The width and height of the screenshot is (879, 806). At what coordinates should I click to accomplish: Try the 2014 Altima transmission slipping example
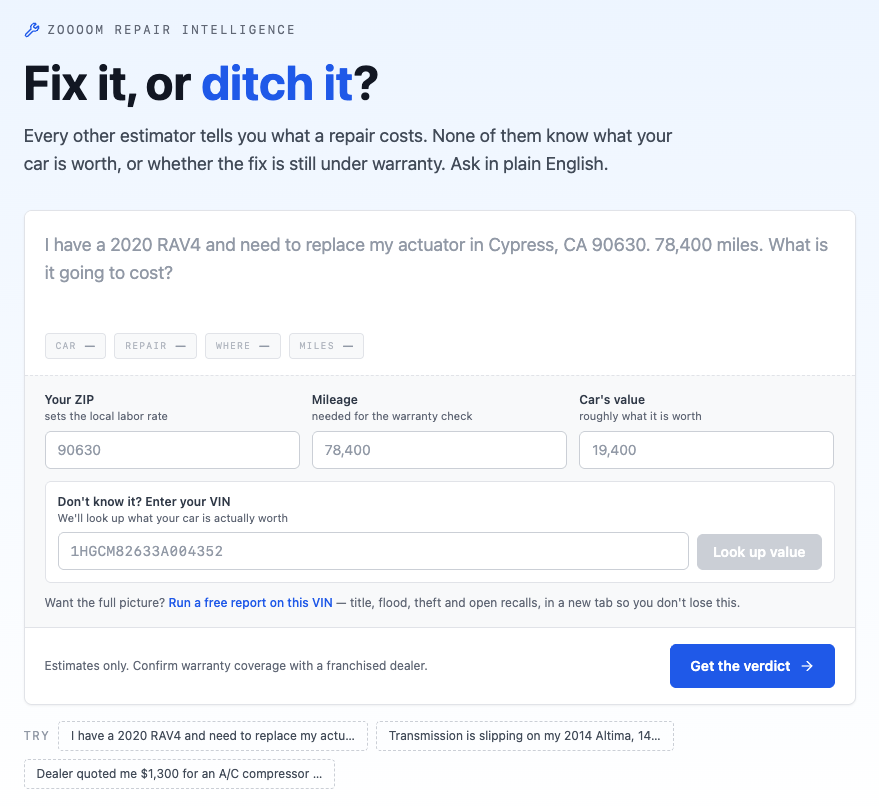[x=525, y=736]
